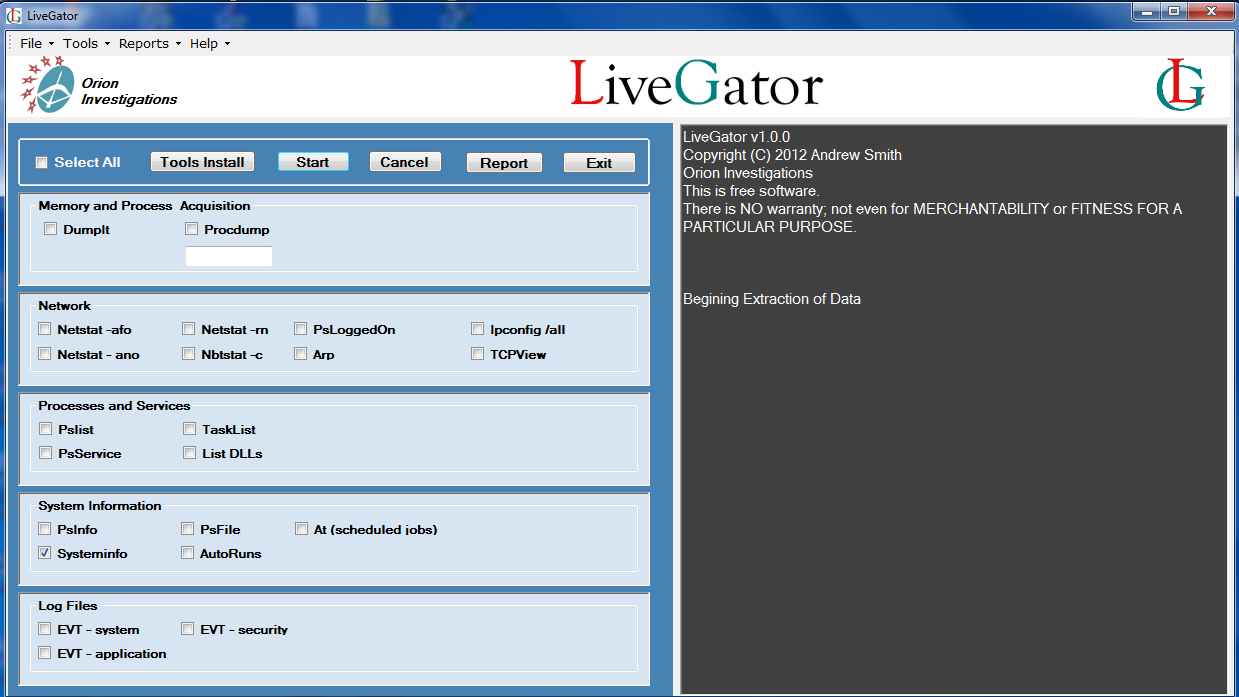Start the data extraction
Viewport: 1239px width, 697px height.
tap(313, 162)
